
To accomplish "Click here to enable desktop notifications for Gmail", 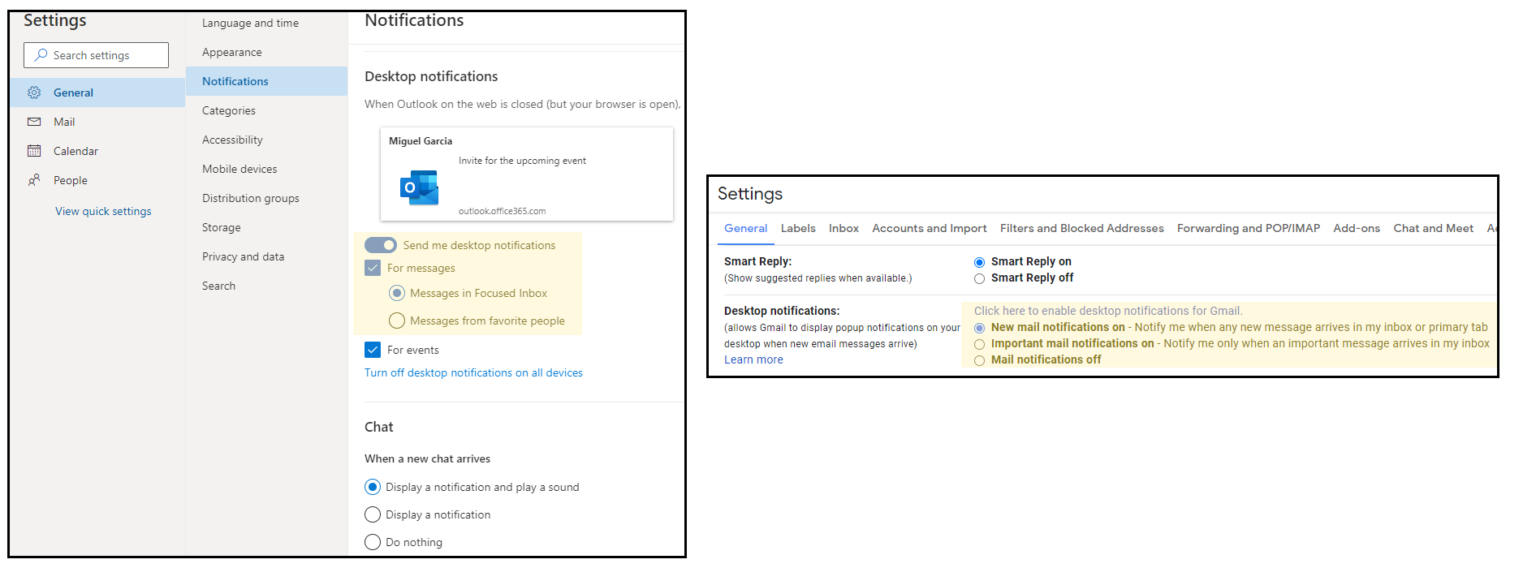I will (1108, 311).
